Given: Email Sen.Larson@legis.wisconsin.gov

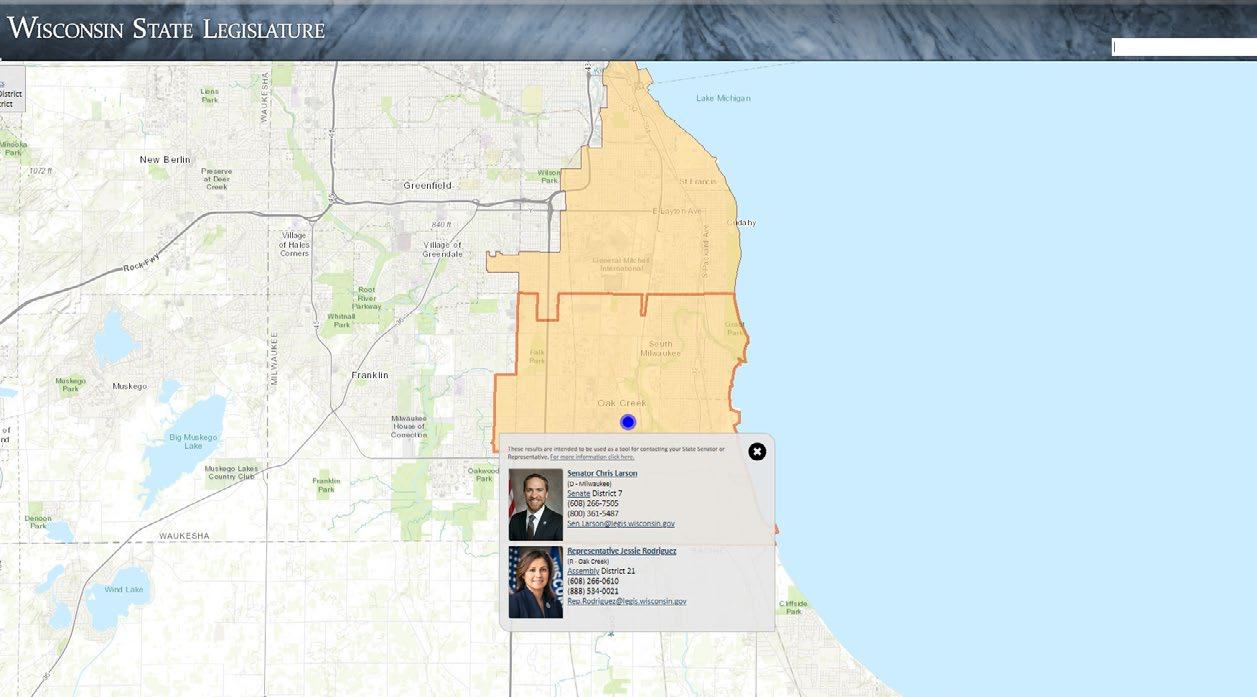Looking at the screenshot, I should click(621, 523).
